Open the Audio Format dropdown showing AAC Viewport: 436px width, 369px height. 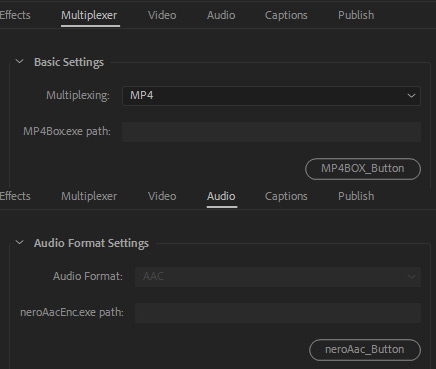point(278,276)
